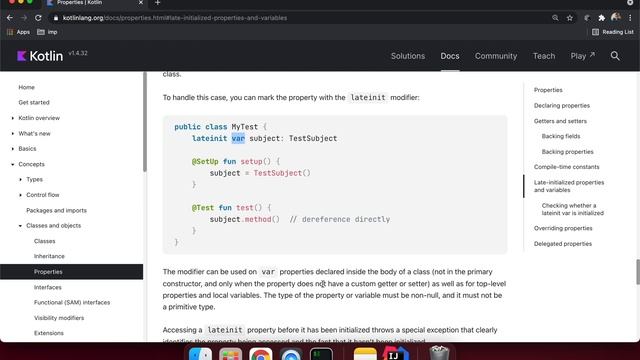Jump to Overriding properties section
This screenshot has height=360, width=640.
[563, 228]
